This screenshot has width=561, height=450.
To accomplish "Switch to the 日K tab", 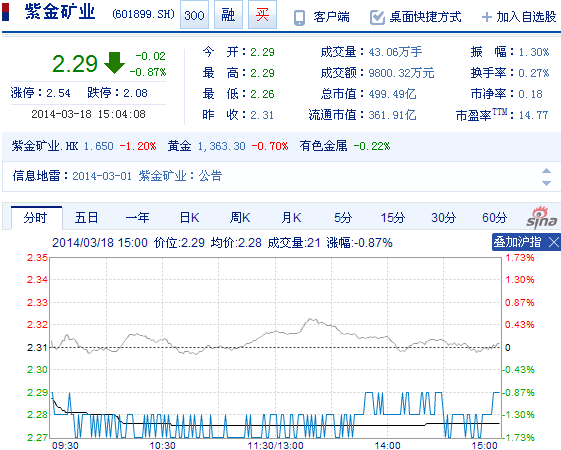I will pos(189,217).
